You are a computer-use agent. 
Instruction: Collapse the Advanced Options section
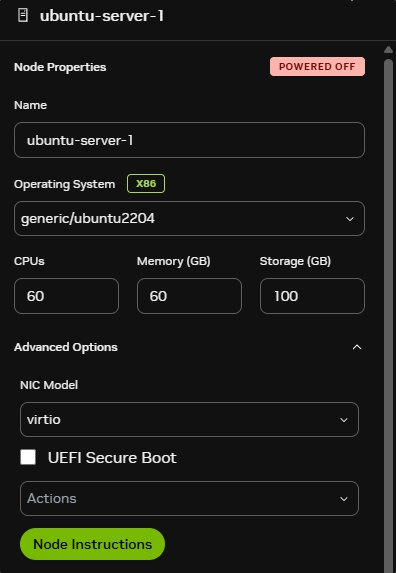357,347
